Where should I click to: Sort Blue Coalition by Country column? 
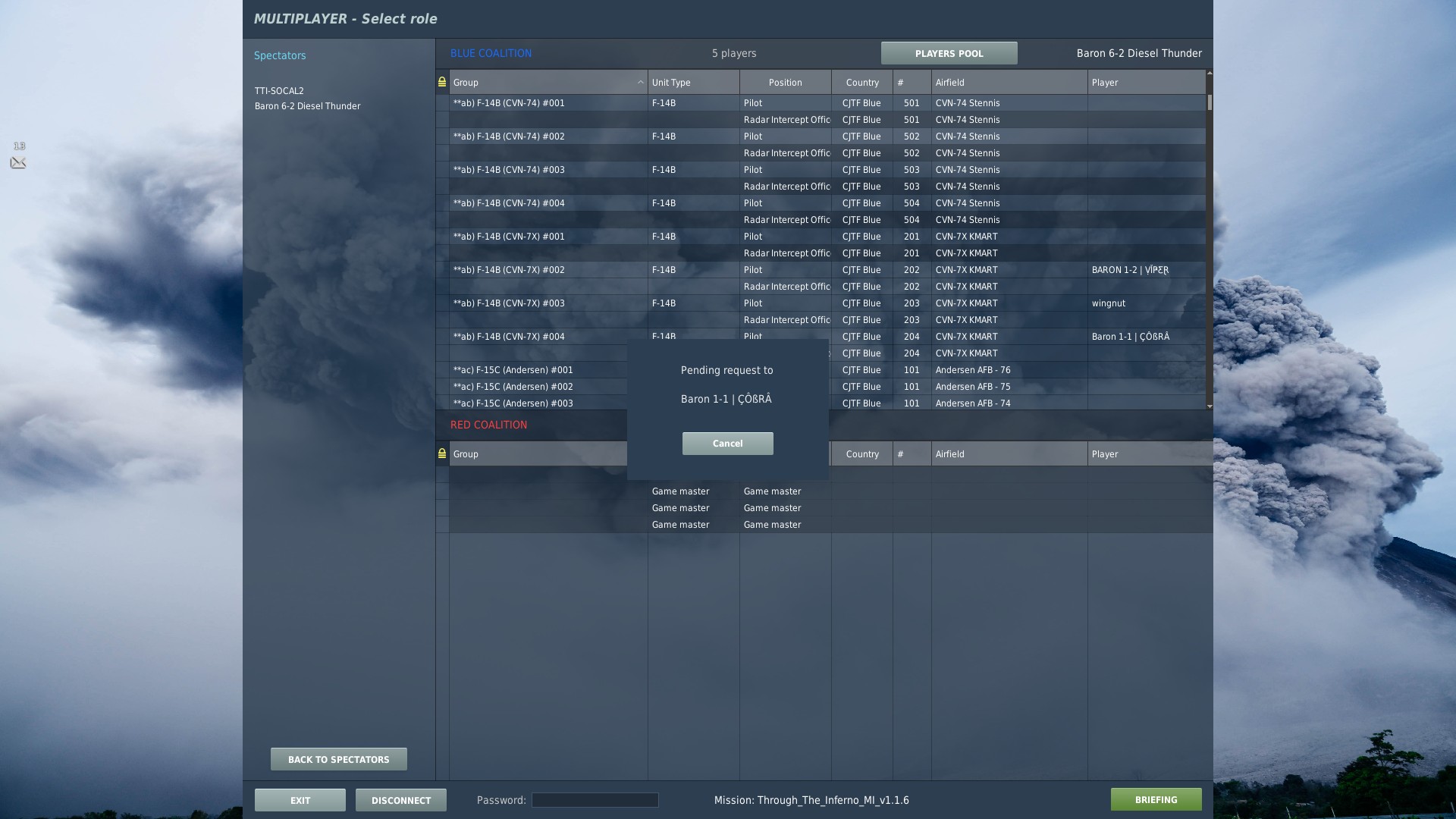pos(861,82)
